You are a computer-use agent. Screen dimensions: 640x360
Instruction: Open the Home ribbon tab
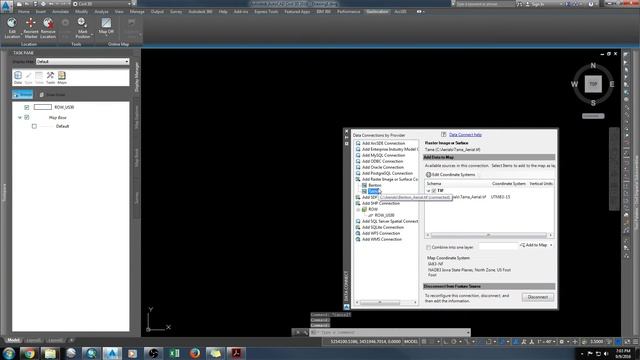tap(24, 11)
